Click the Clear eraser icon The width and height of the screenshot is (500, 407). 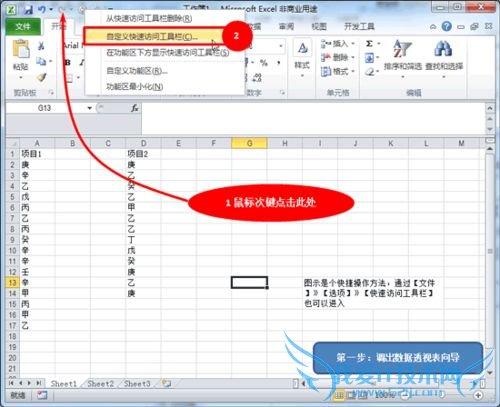pyautogui.click(x=369, y=71)
